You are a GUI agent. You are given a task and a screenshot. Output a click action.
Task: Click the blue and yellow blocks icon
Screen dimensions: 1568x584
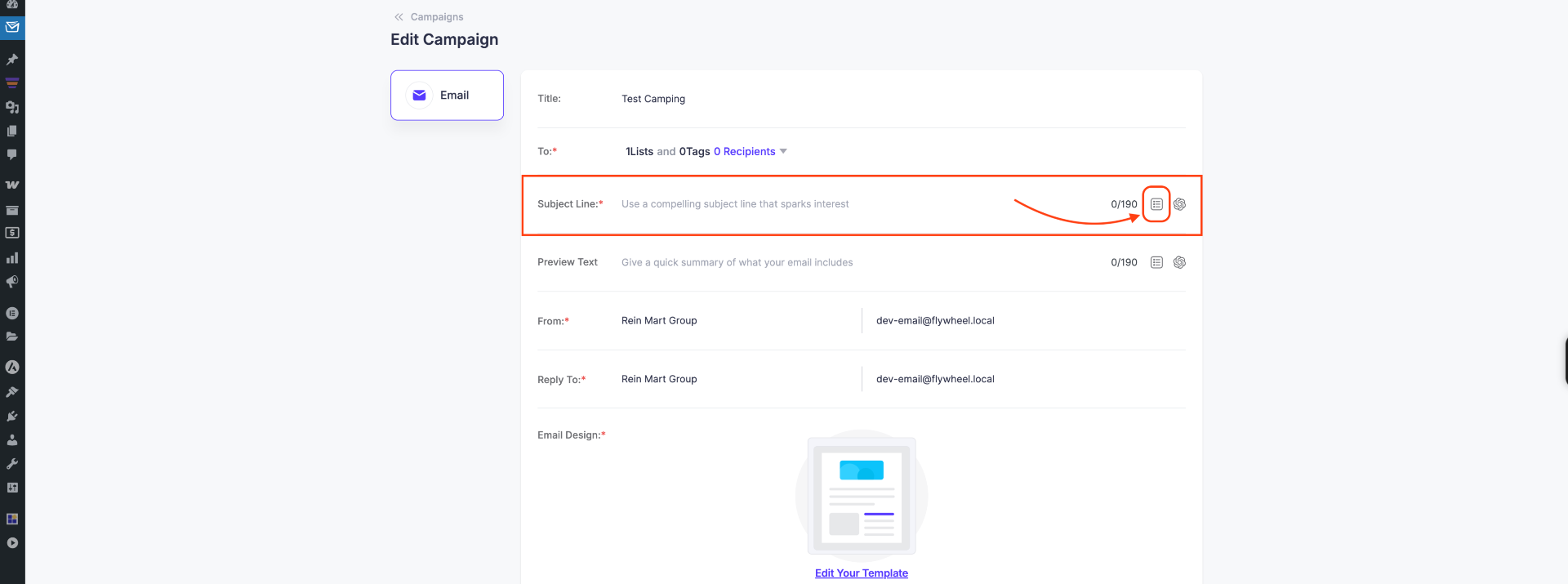click(12, 519)
